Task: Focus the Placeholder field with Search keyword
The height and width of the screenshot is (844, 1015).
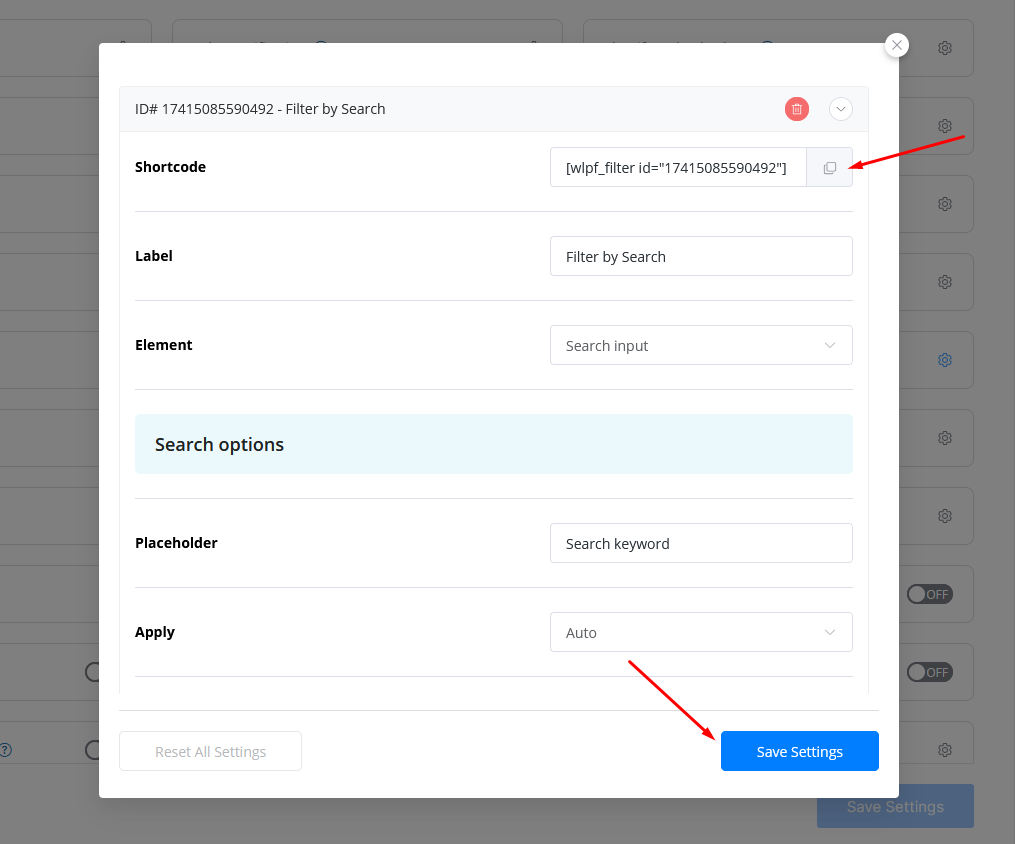Action: tap(701, 544)
